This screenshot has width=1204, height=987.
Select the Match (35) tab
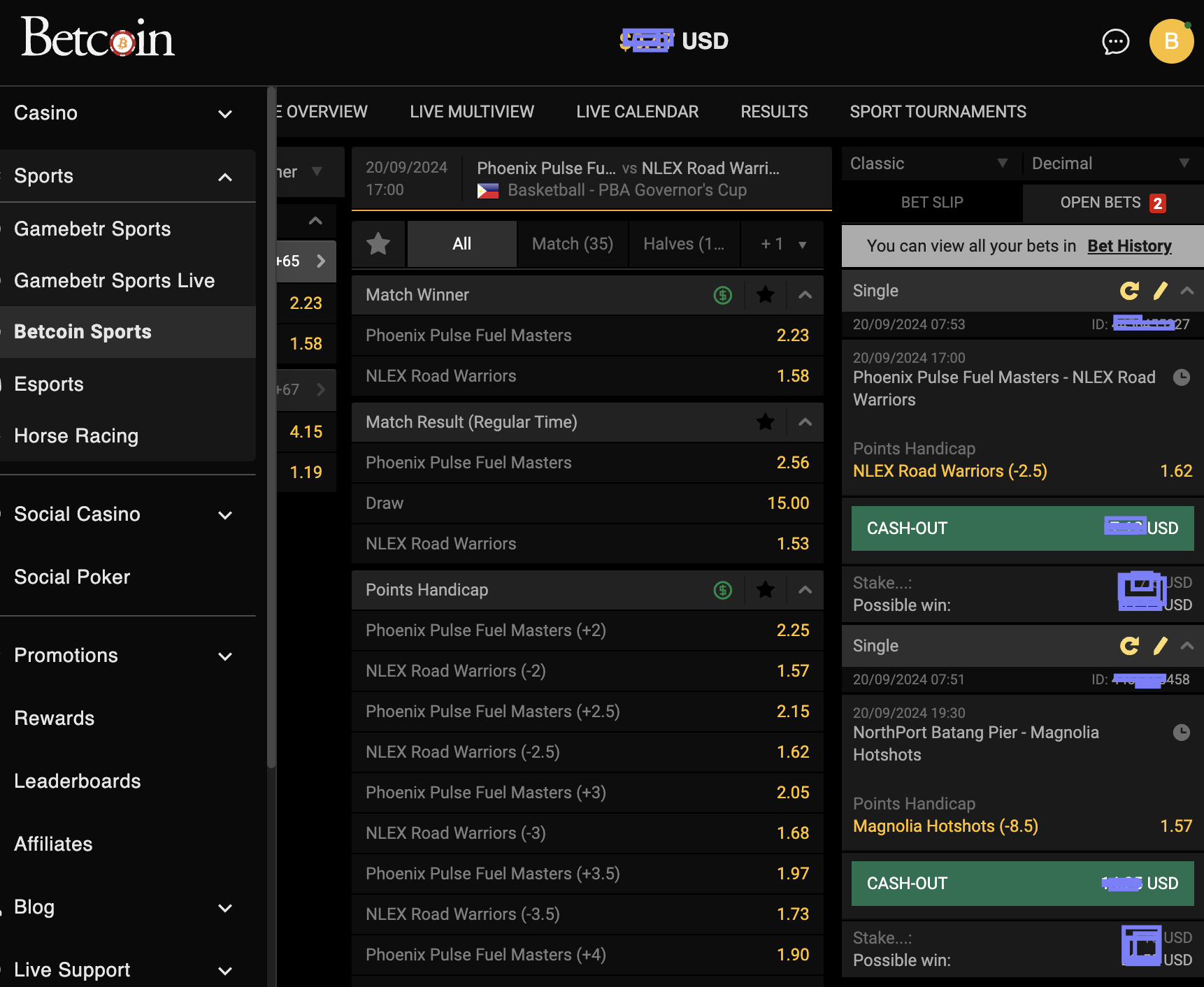tap(573, 244)
